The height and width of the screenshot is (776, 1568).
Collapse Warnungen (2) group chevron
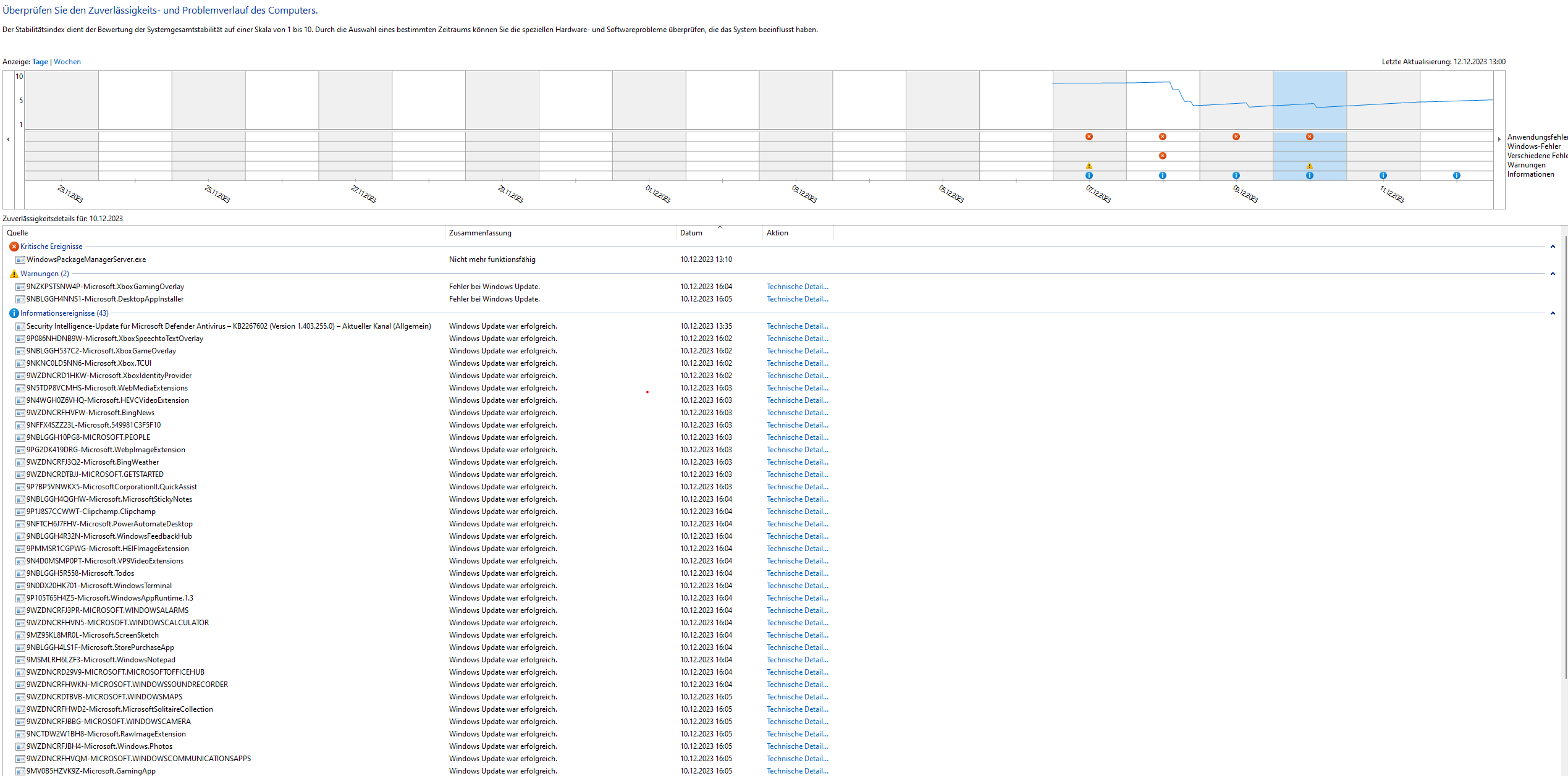tap(1553, 274)
